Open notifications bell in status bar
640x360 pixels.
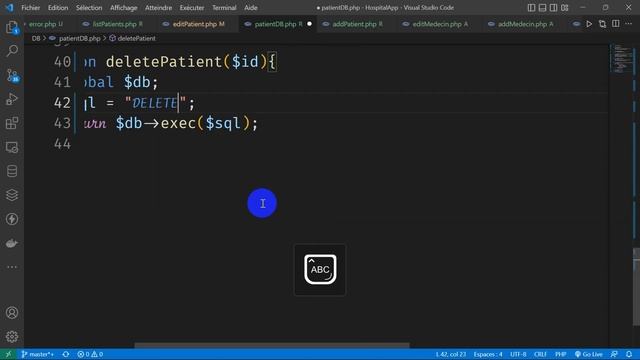coord(629,354)
